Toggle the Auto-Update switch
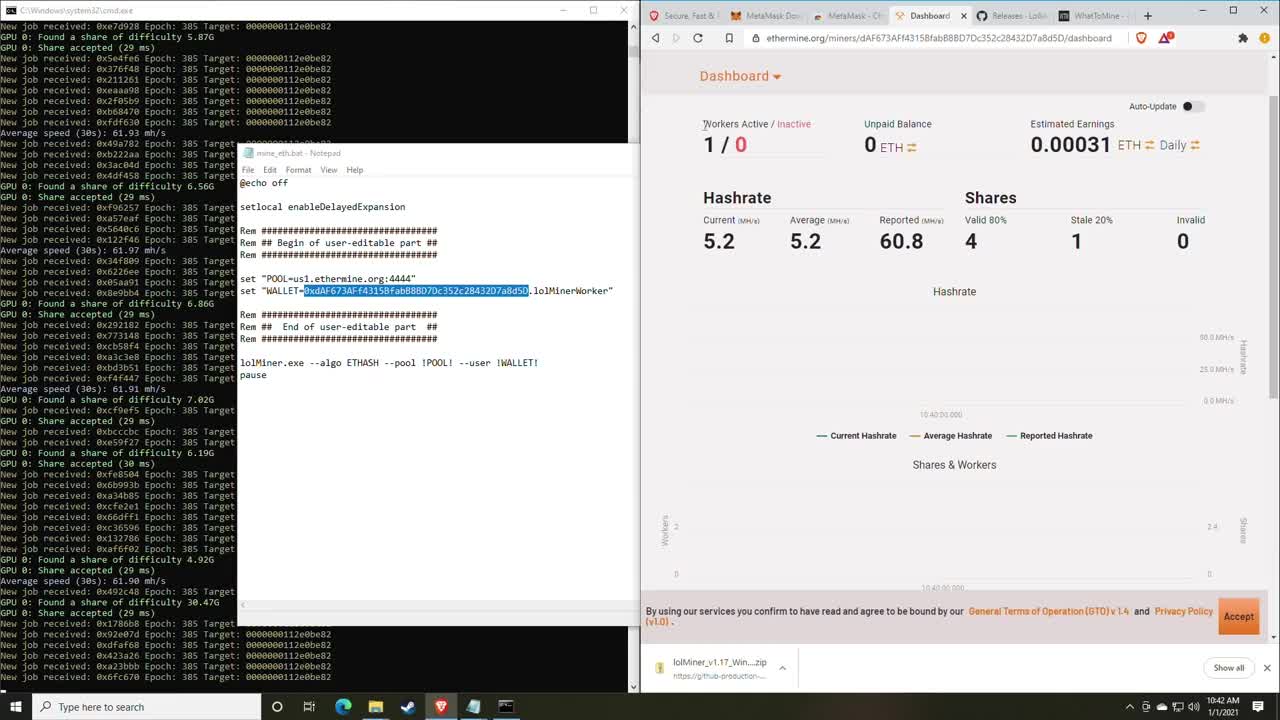 tap(1193, 106)
